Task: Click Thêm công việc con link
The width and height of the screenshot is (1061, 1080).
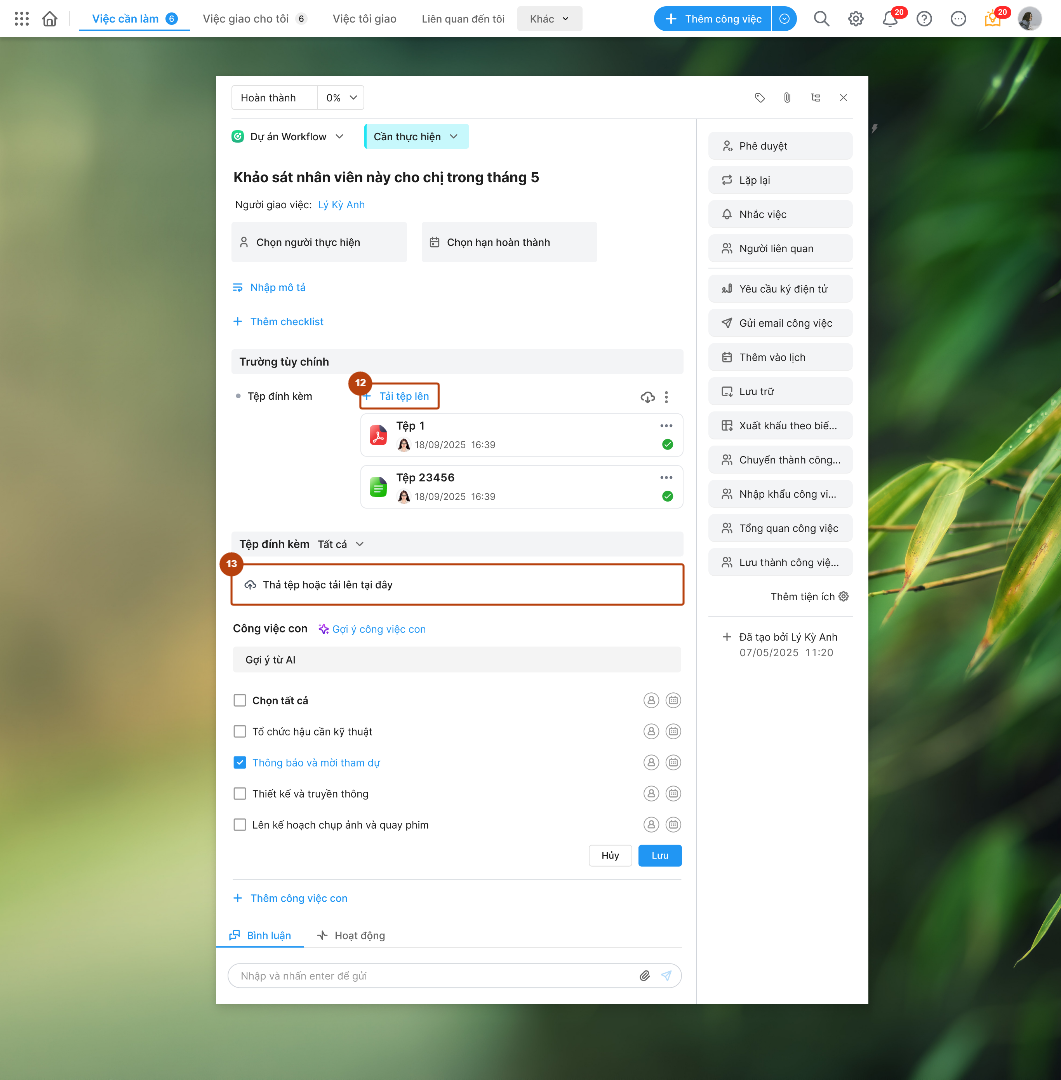Action: click(x=290, y=898)
